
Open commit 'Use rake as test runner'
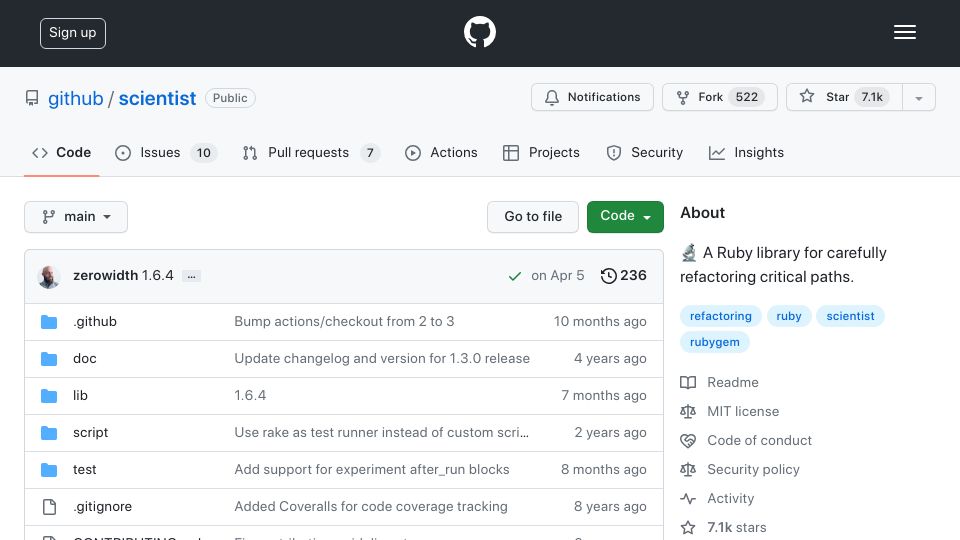(381, 432)
